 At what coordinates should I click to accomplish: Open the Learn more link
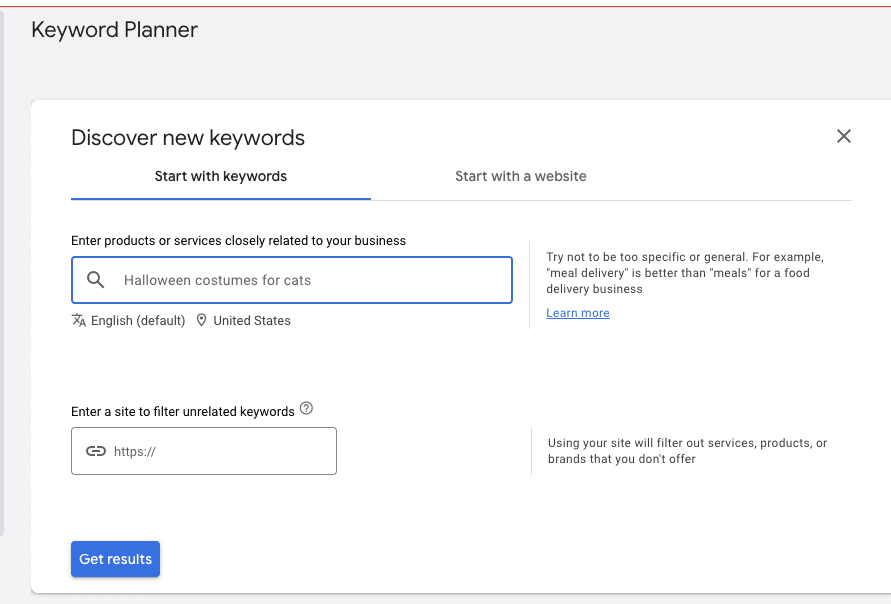[x=578, y=313]
